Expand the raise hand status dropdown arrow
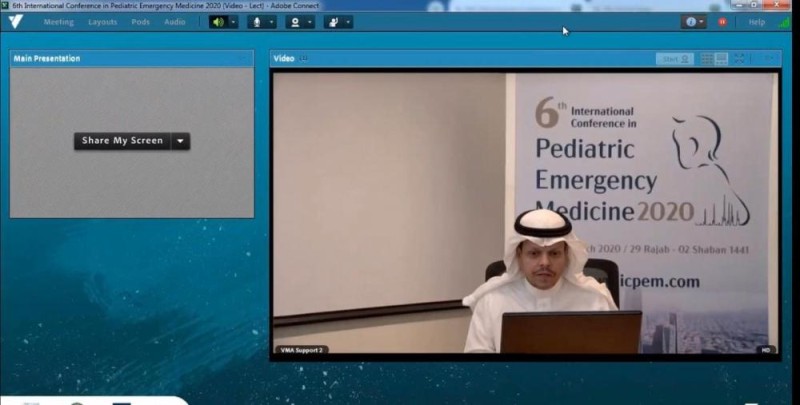Viewport: 800px width, 405px height. tap(348, 22)
